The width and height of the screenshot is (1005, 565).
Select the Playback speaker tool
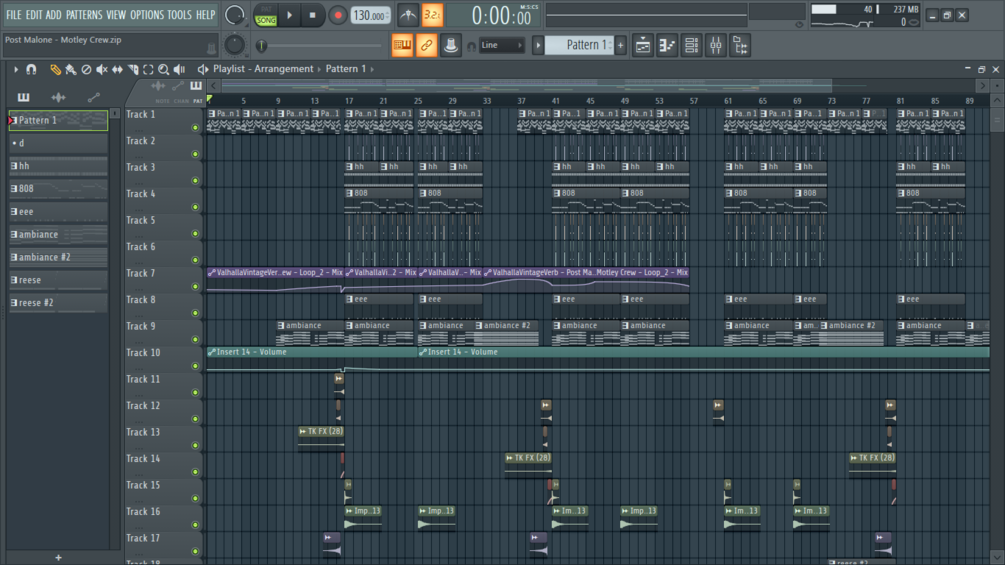coord(179,69)
